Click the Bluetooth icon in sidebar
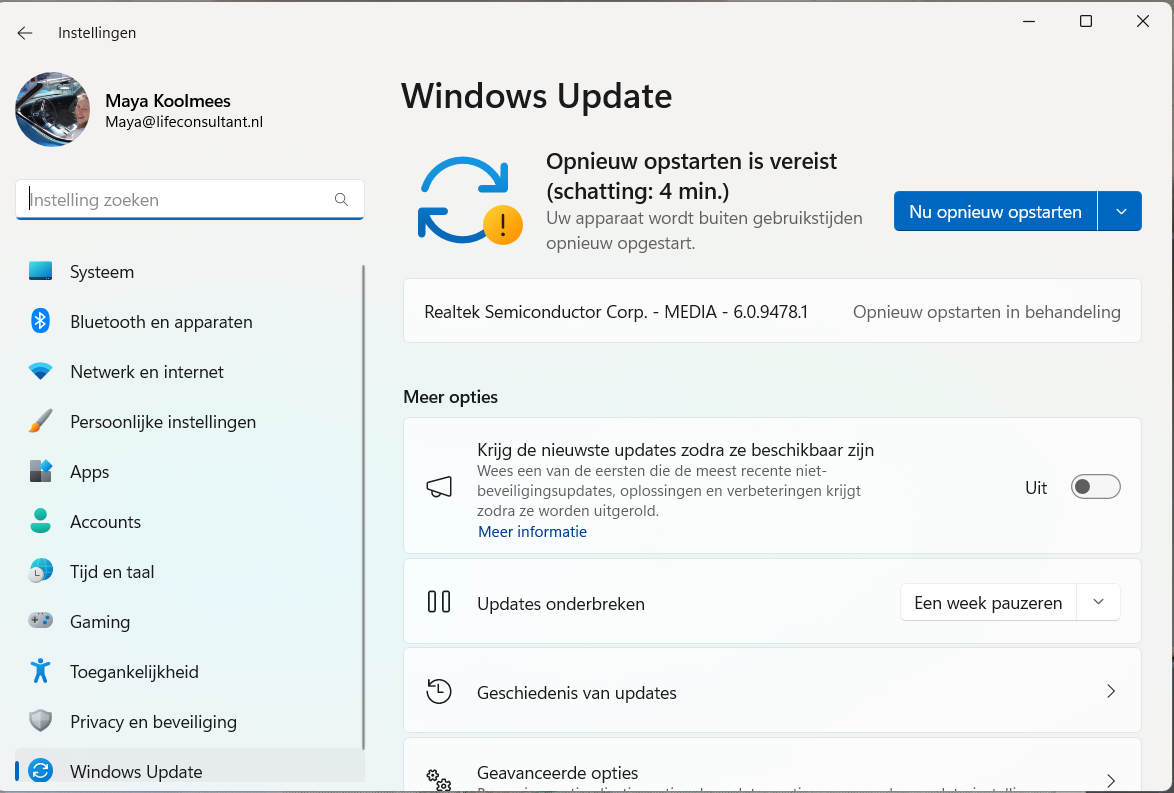1174x793 pixels. pyautogui.click(x=40, y=321)
